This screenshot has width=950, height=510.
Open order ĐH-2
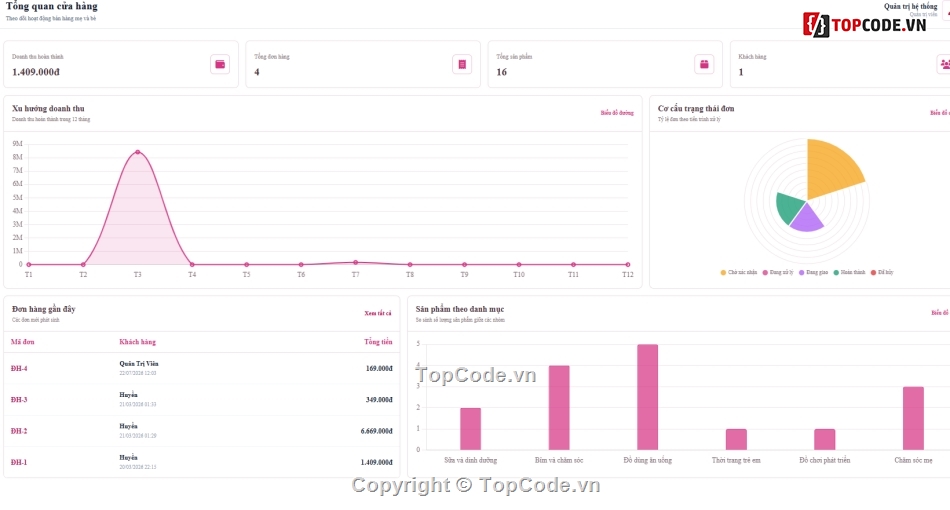click(19, 431)
